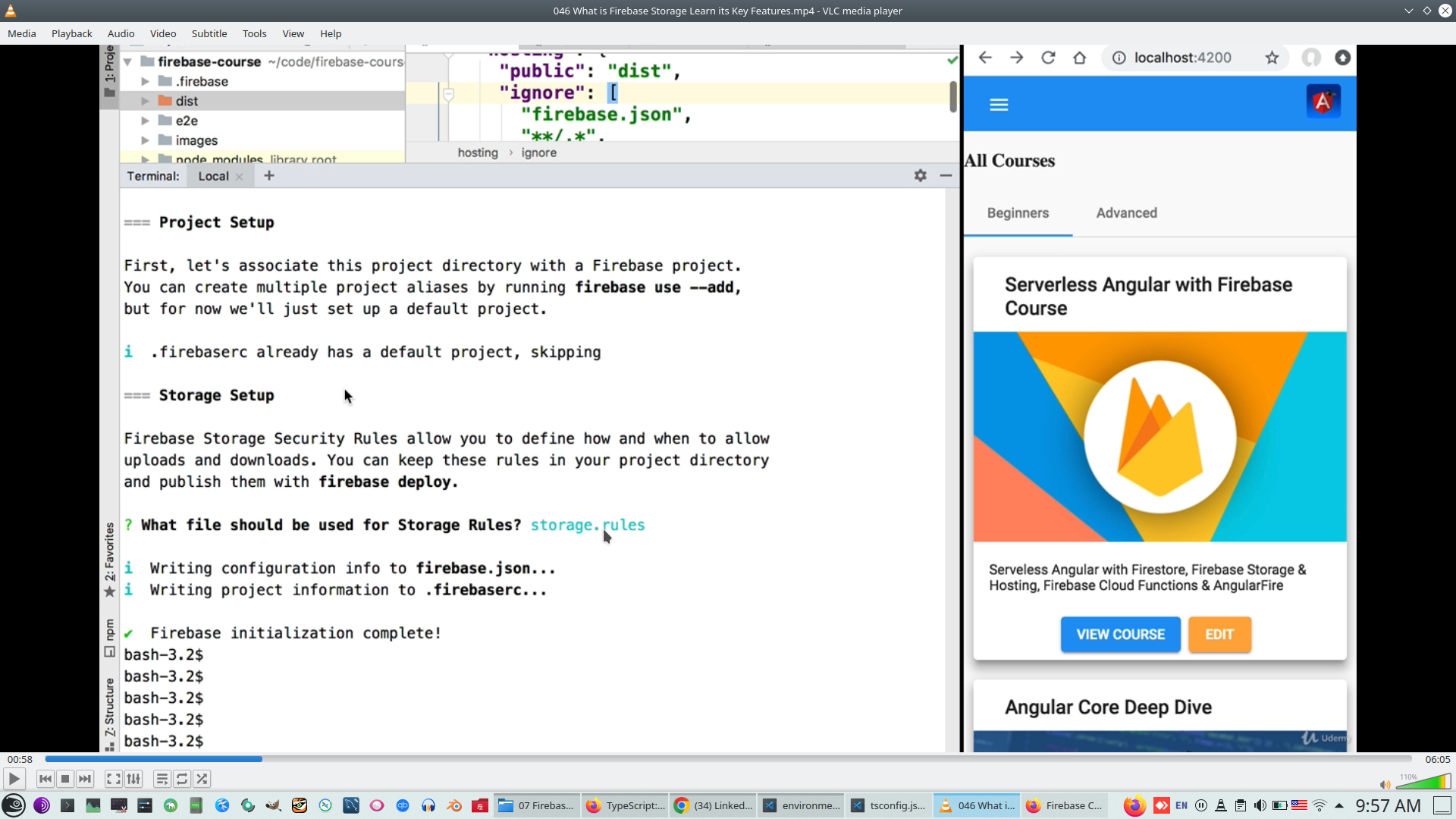Toggle the bookmark star for localhost:4200
This screenshot has width=1456, height=819.
click(1272, 58)
